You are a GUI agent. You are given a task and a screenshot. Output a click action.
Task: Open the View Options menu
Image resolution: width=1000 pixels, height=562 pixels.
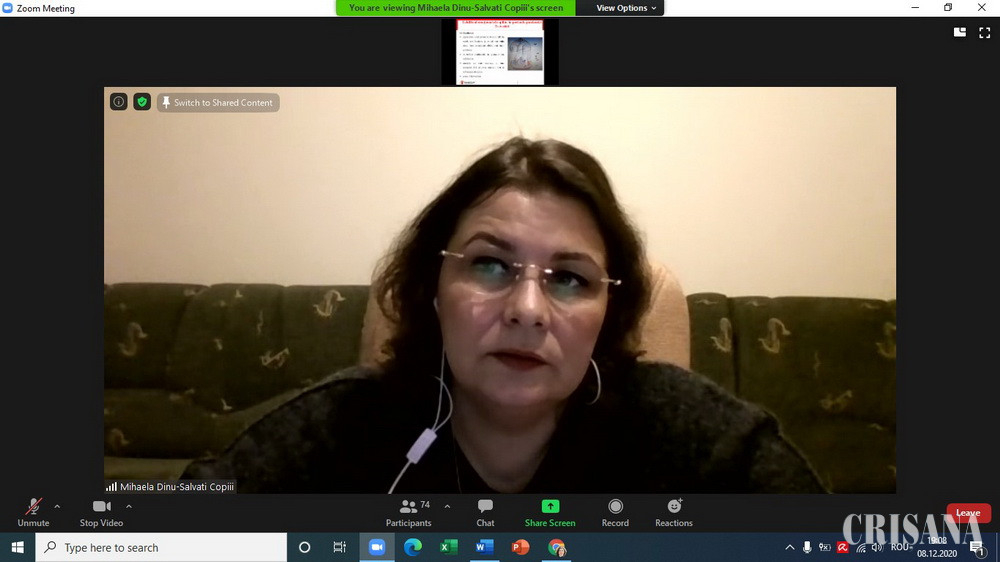click(626, 8)
